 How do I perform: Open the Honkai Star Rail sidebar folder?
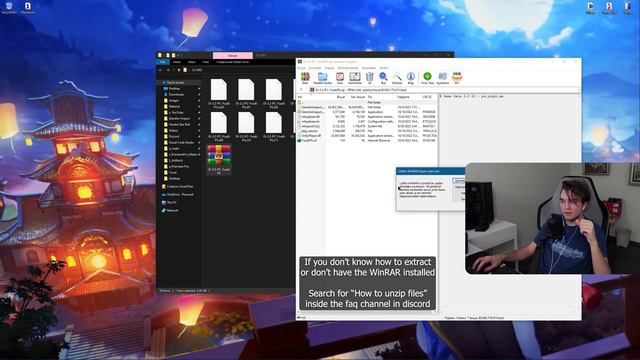click(x=179, y=124)
